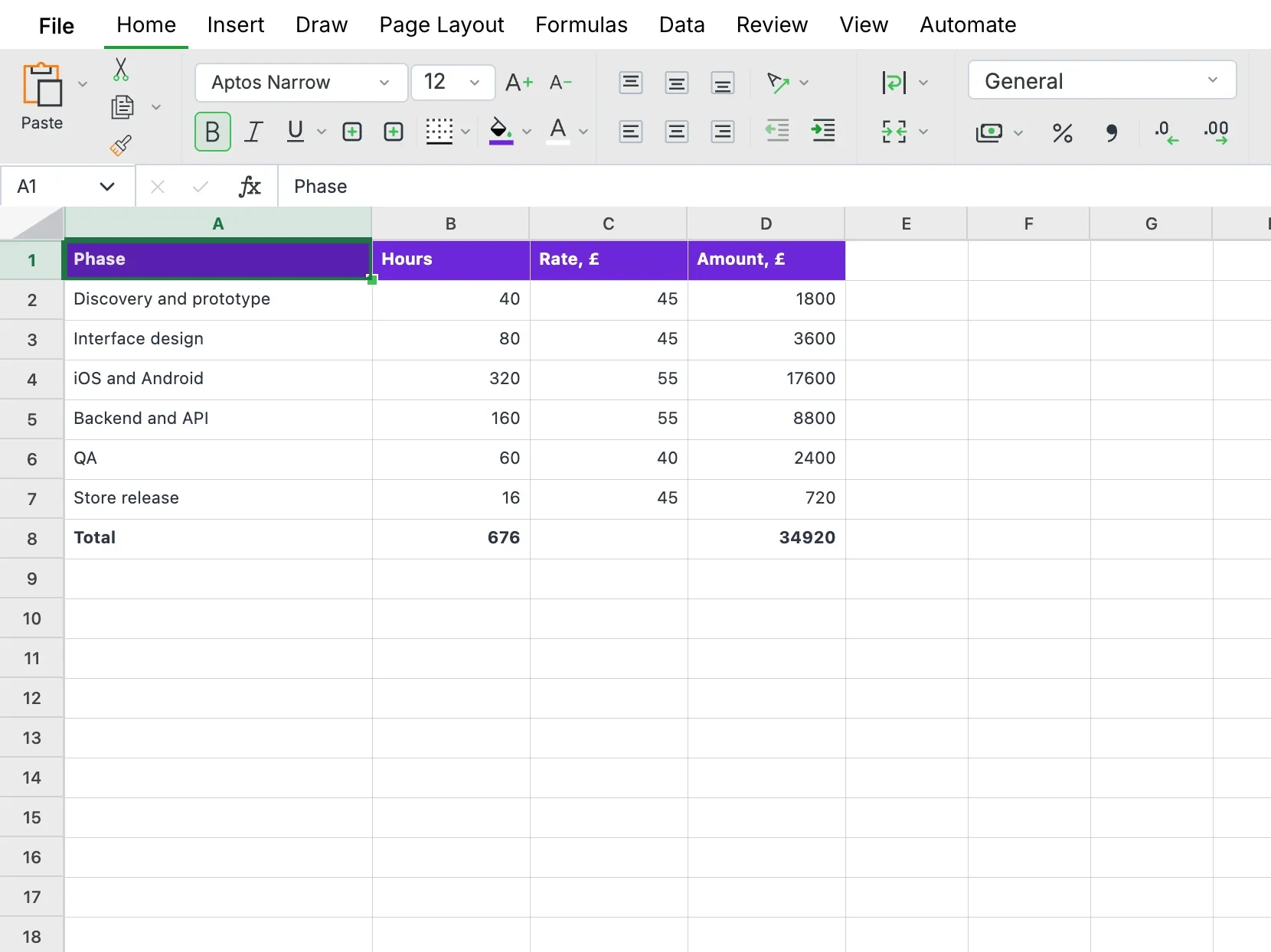1271x952 pixels.
Task: Switch to the Formulas tab
Action: [x=581, y=24]
